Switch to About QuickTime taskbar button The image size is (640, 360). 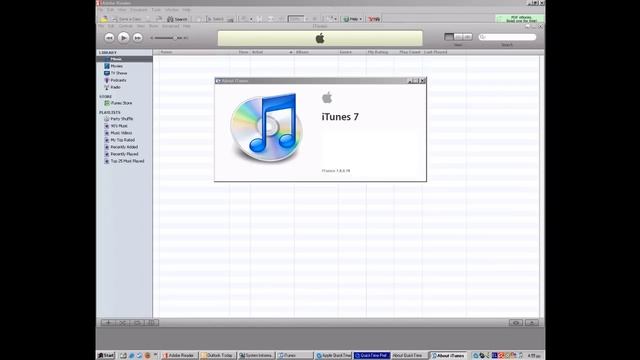tap(409, 356)
